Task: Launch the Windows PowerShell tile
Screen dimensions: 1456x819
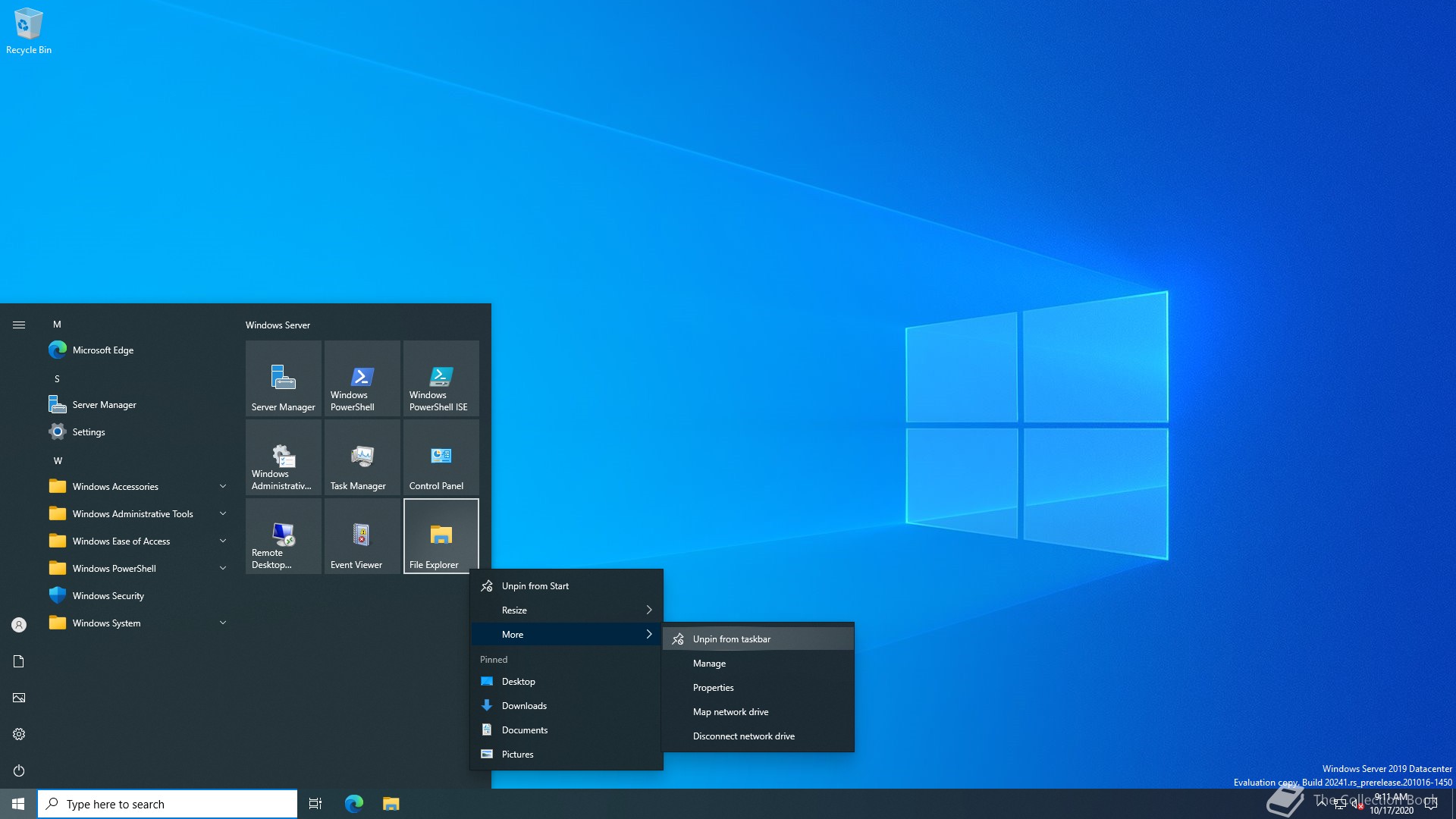Action: [362, 378]
